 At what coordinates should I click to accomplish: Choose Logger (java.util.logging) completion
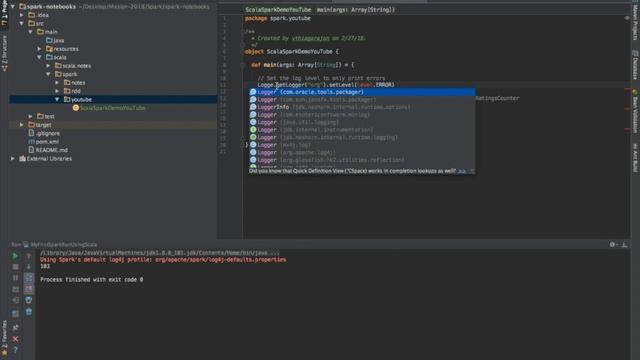(362, 122)
